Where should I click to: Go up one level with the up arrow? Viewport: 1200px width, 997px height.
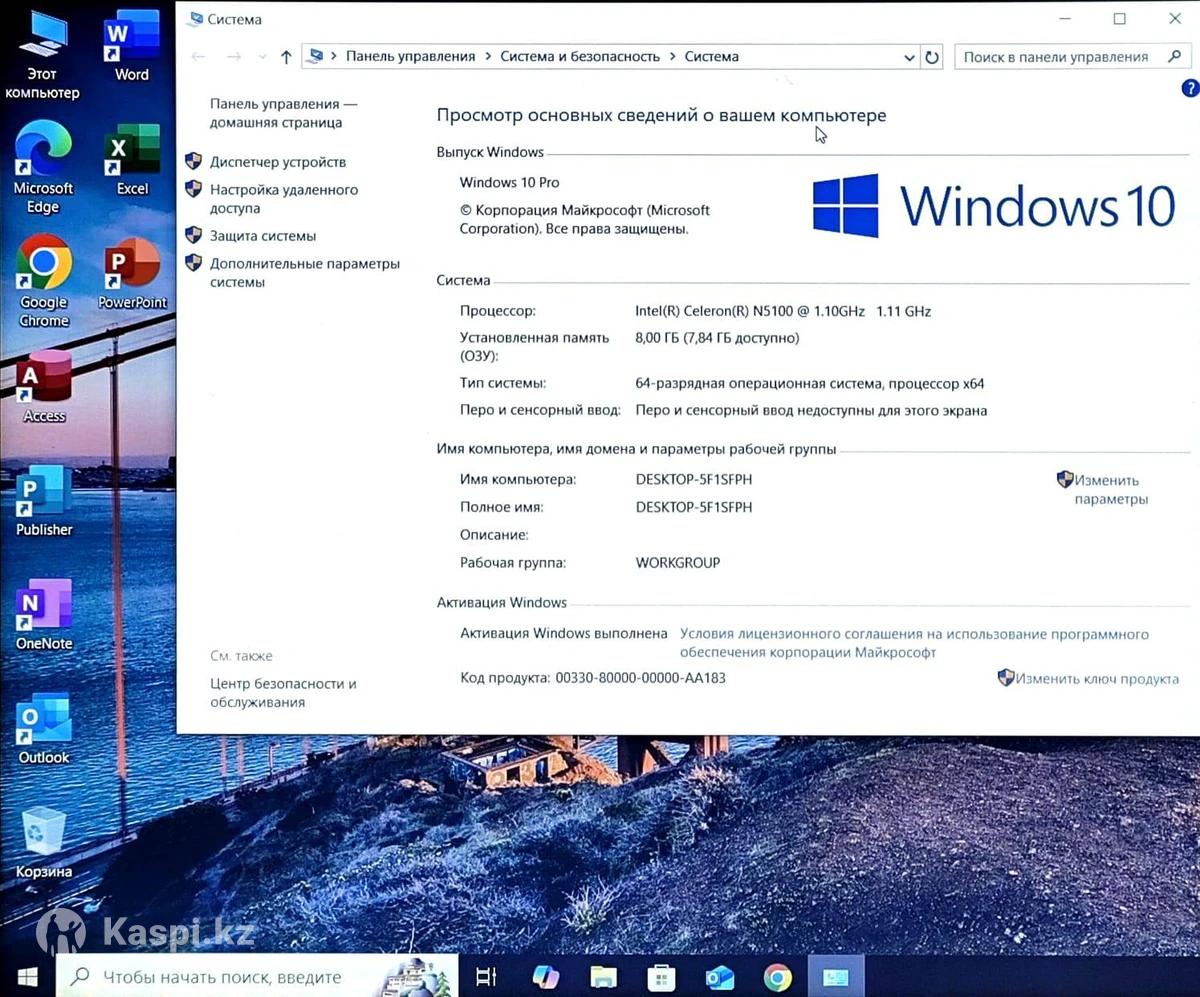click(286, 57)
